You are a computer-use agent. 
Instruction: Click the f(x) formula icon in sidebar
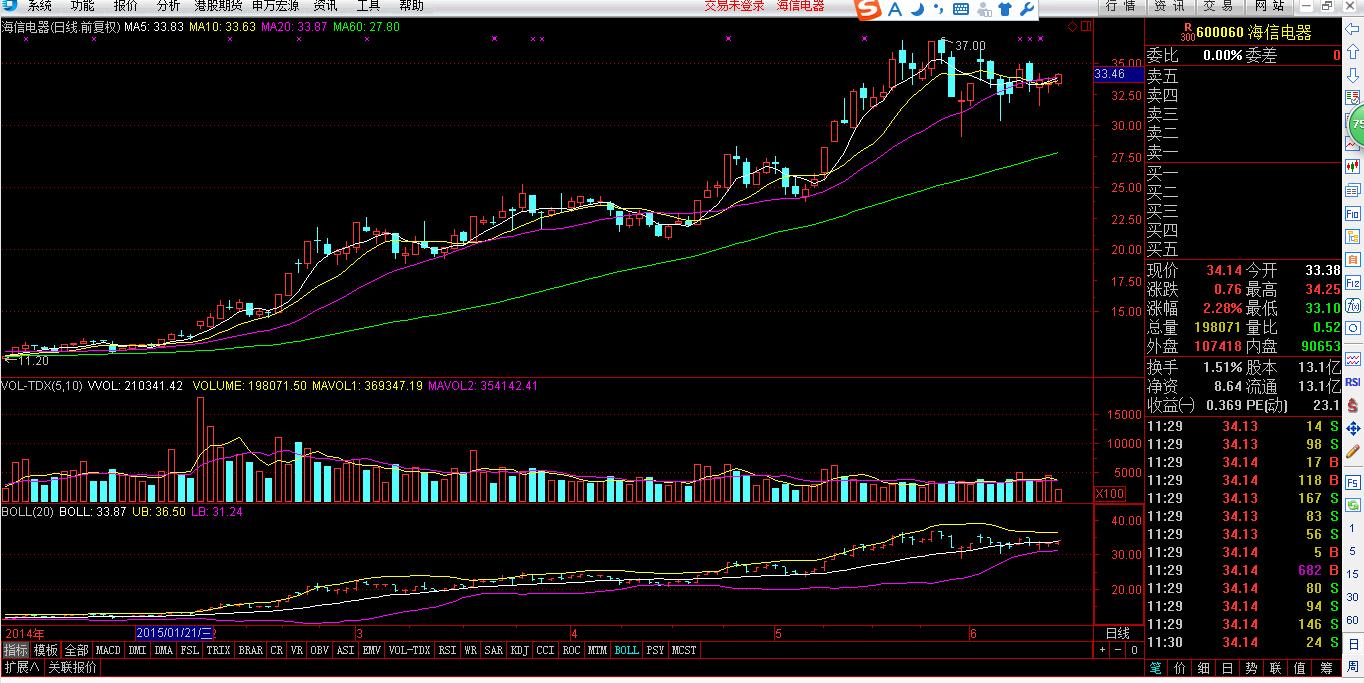(x=1352, y=305)
